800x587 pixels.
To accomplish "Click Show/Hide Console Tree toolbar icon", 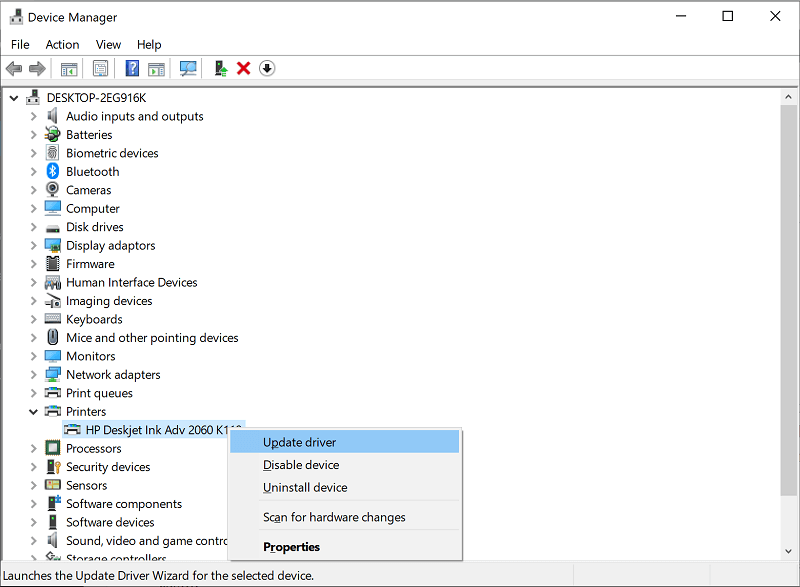I will tap(69, 68).
